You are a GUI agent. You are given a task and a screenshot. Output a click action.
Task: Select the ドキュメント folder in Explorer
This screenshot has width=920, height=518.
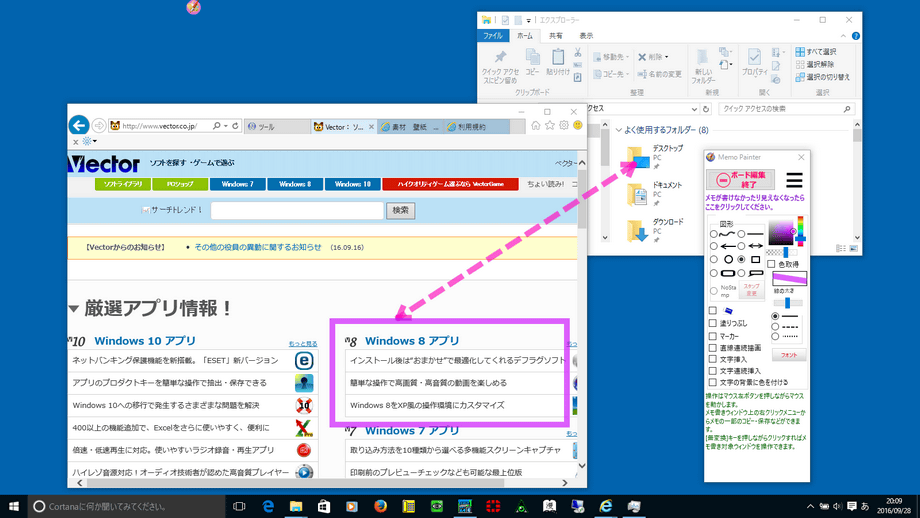(655, 194)
